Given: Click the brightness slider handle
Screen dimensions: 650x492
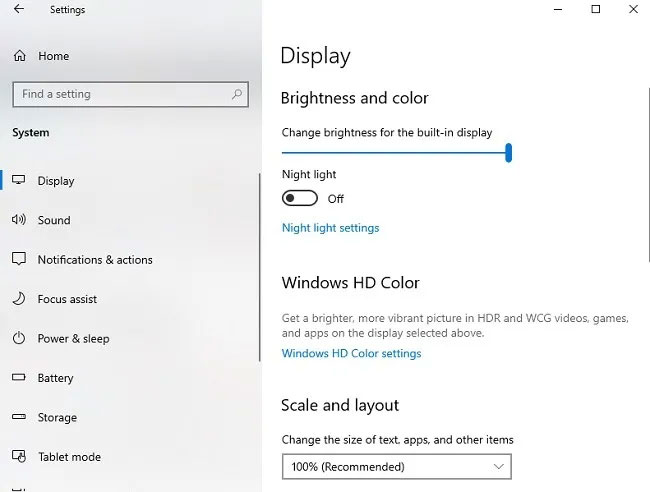Looking at the screenshot, I should coord(508,153).
